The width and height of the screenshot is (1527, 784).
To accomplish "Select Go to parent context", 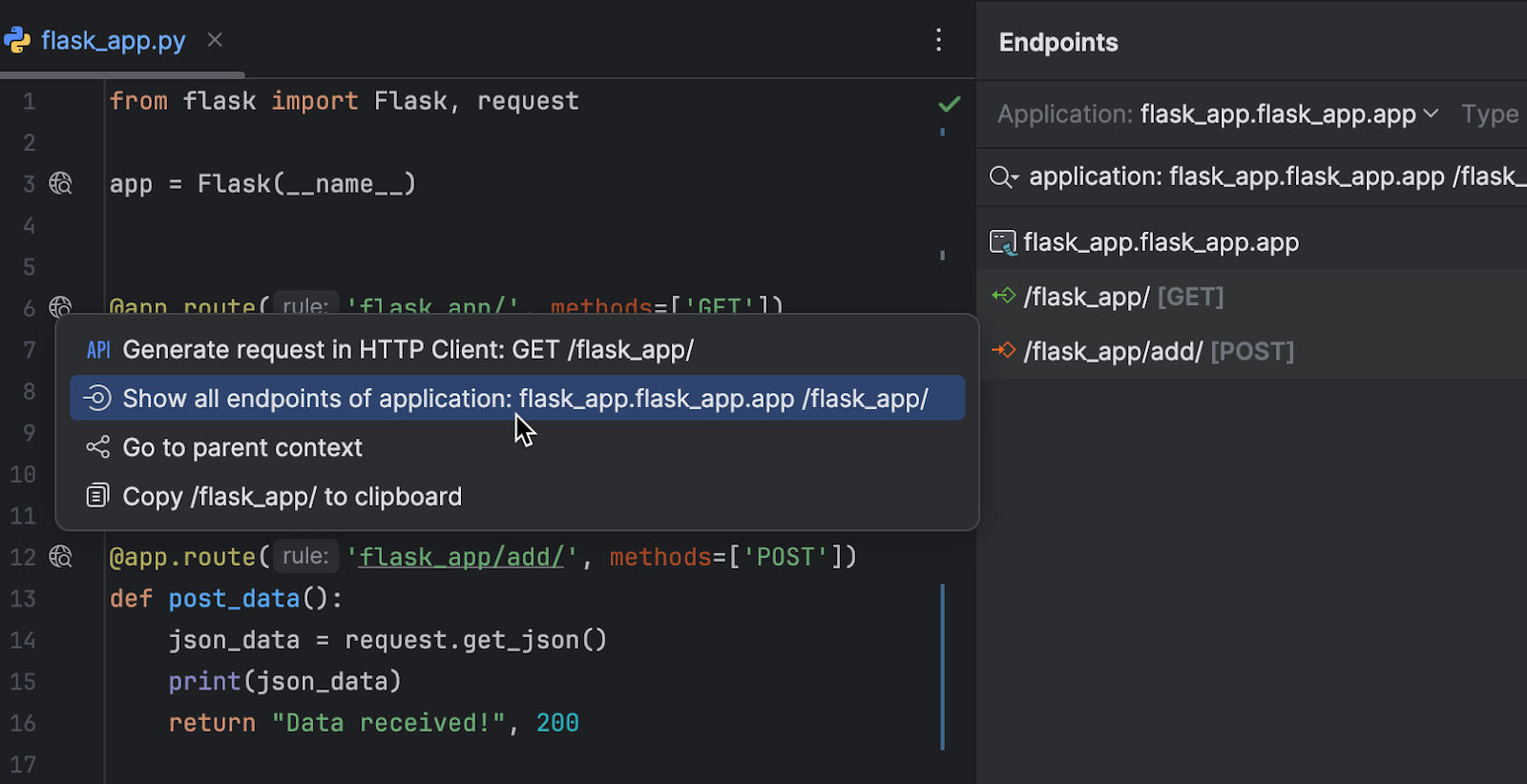I will pos(242,448).
